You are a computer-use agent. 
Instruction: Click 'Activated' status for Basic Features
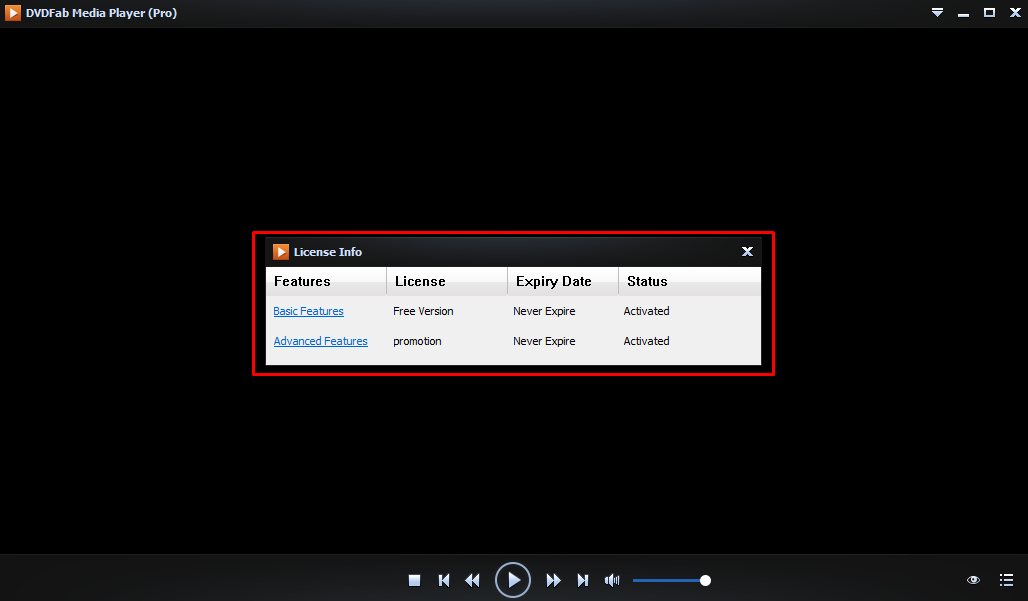(x=646, y=311)
